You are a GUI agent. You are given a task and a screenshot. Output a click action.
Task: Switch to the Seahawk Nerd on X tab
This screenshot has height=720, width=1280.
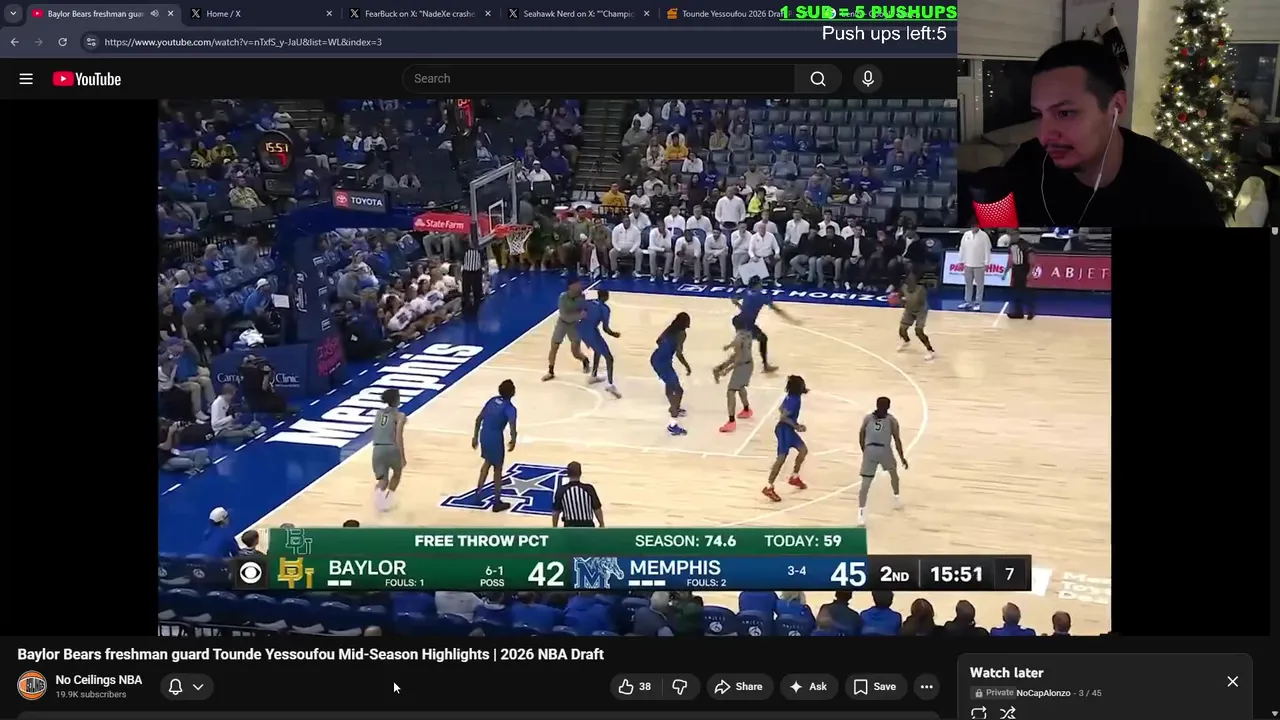578,14
